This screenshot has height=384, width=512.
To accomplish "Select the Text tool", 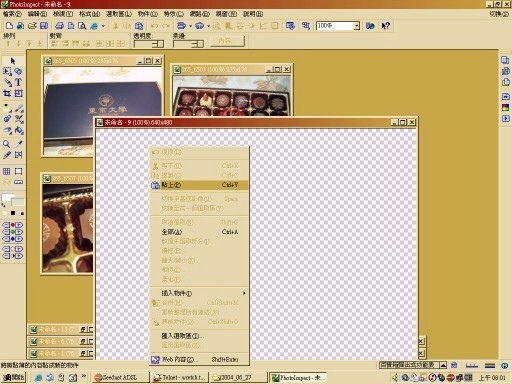I will pos(19,82).
